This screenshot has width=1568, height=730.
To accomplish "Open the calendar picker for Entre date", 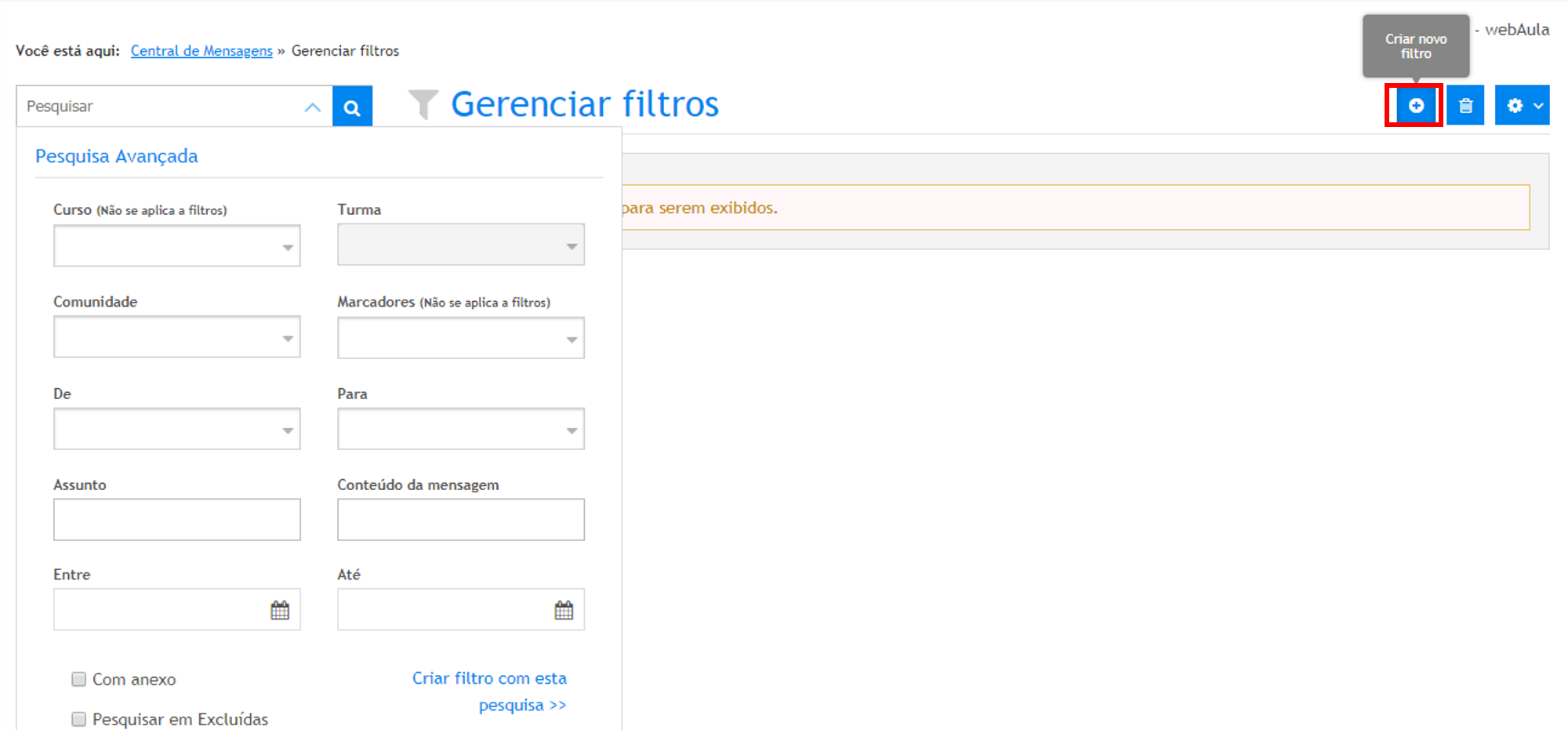I will click(x=280, y=610).
